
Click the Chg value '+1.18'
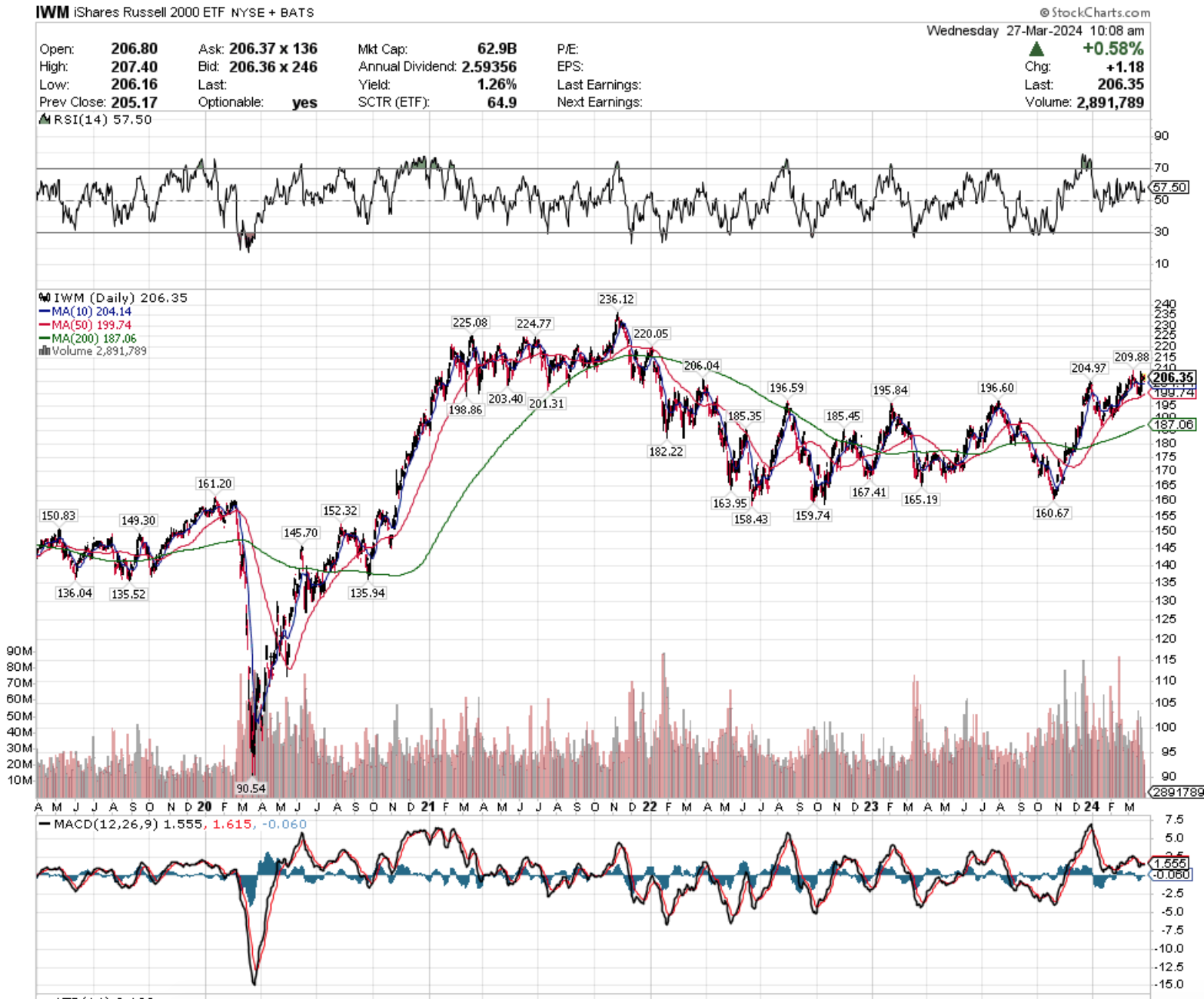tap(1125, 67)
